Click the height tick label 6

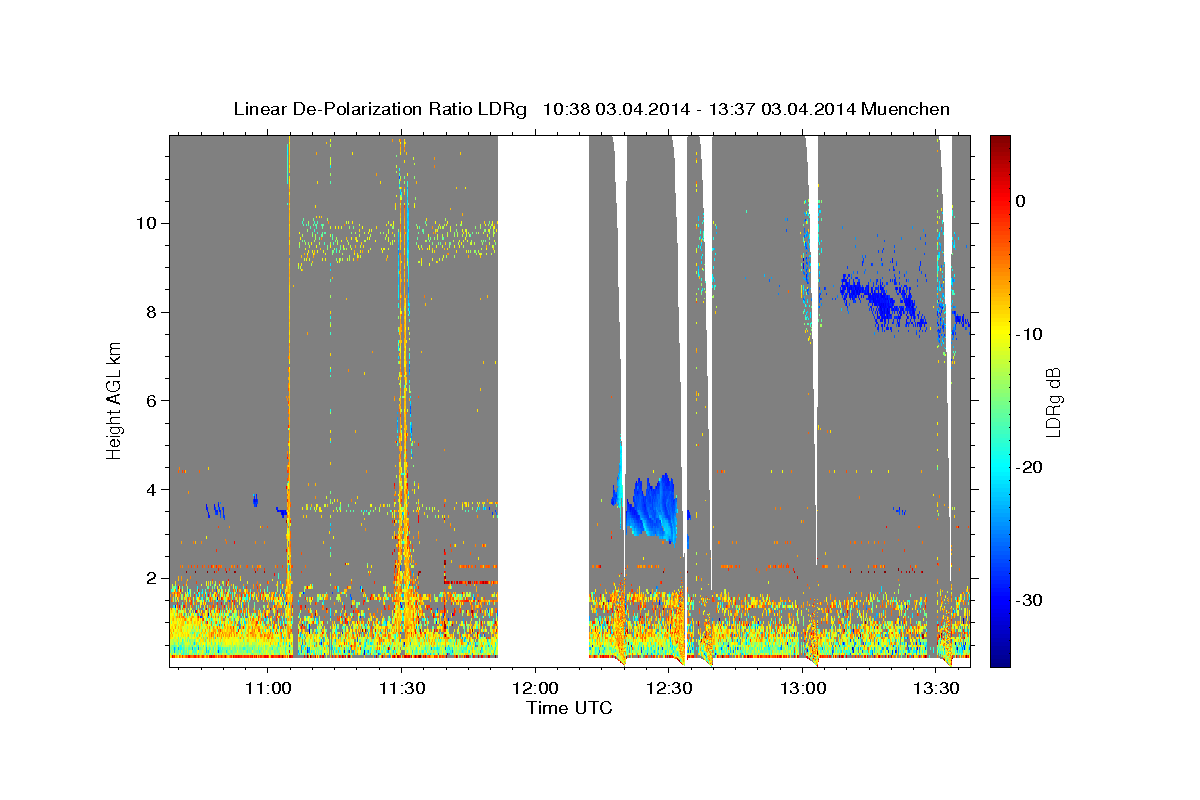click(x=150, y=401)
